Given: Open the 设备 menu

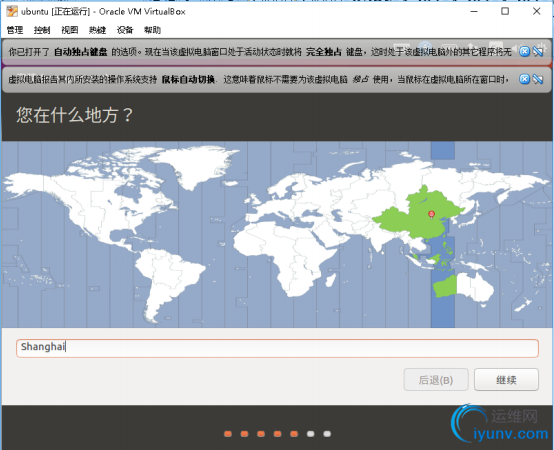Looking at the screenshot, I should 125,30.
